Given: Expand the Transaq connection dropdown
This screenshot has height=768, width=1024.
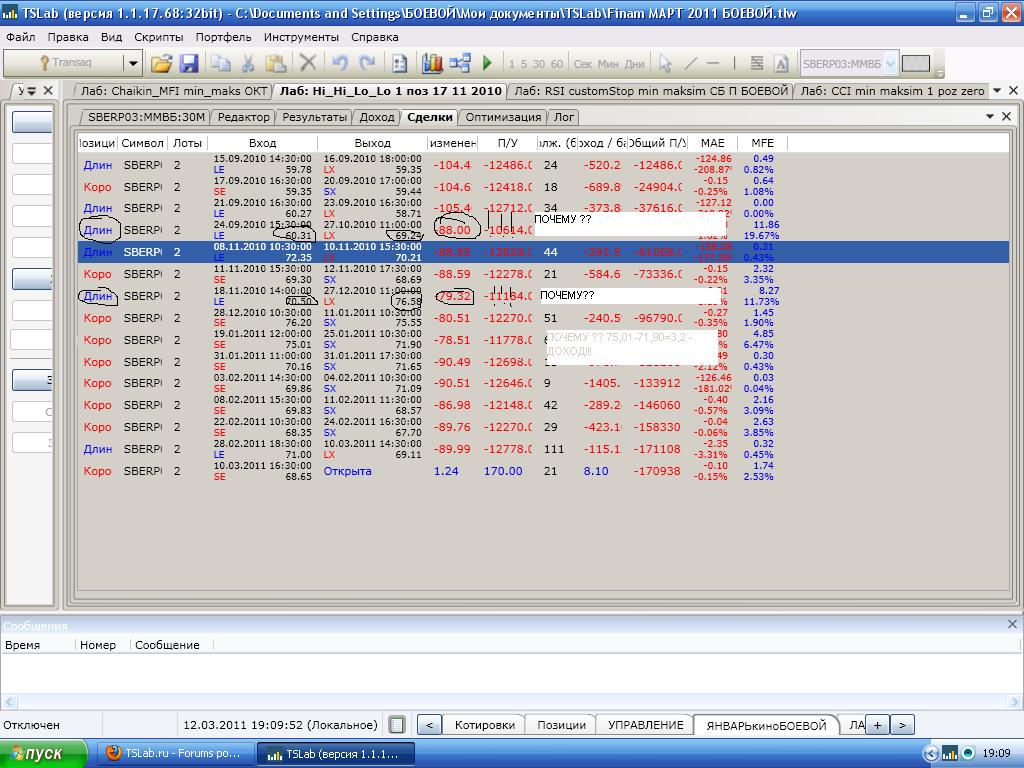Looking at the screenshot, I should point(132,63).
